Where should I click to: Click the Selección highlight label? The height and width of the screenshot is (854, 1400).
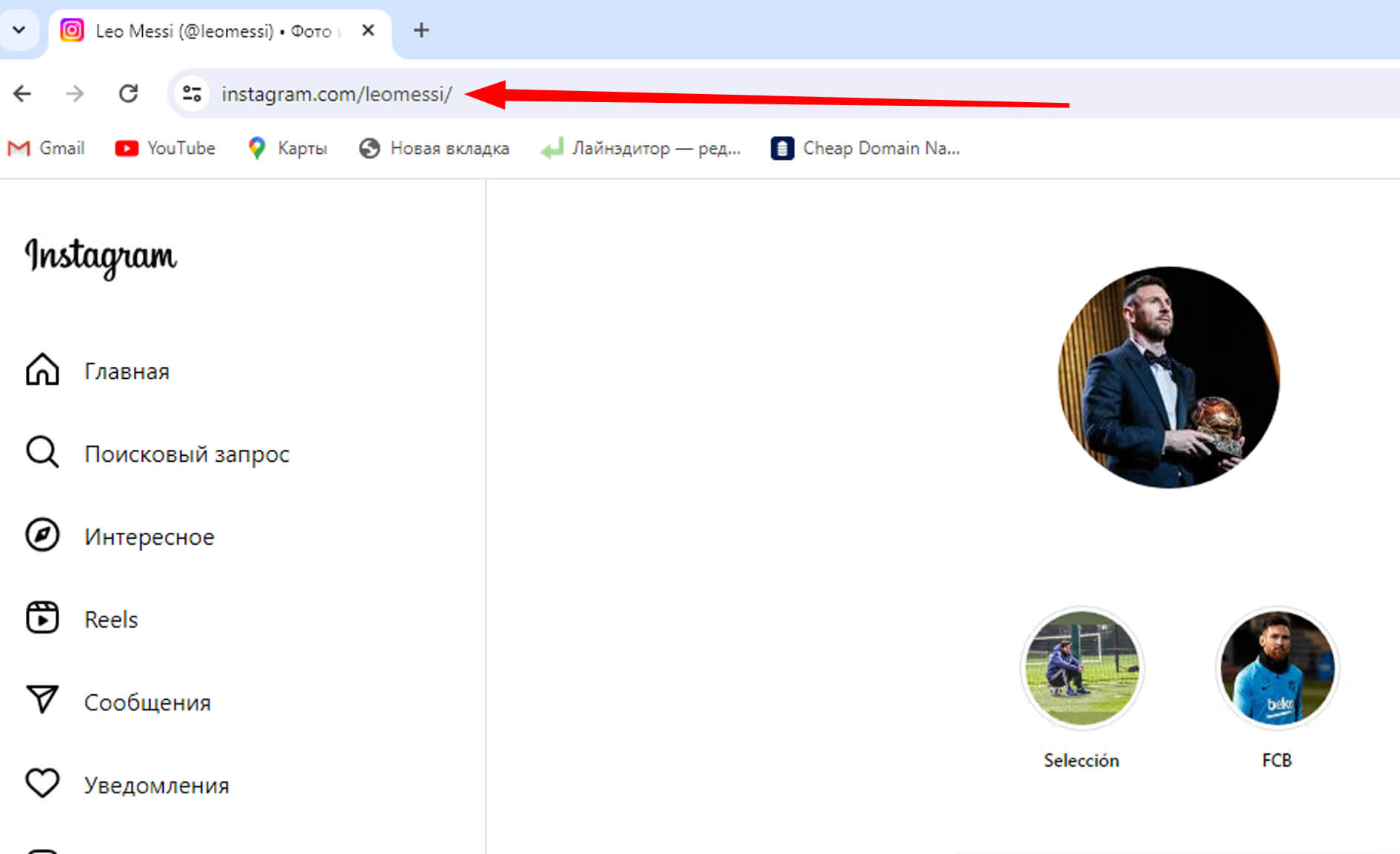pyautogui.click(x=1082, y=761)
